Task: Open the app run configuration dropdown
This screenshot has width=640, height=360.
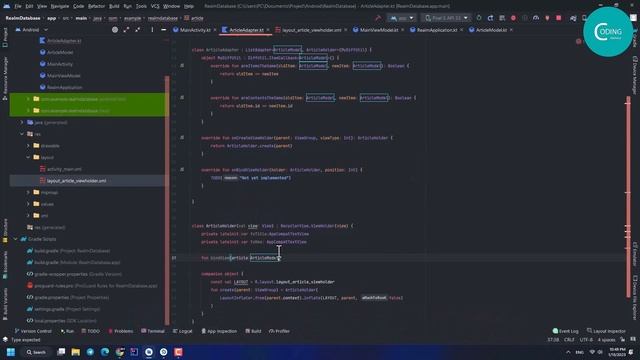Action: tap(402, 18)
